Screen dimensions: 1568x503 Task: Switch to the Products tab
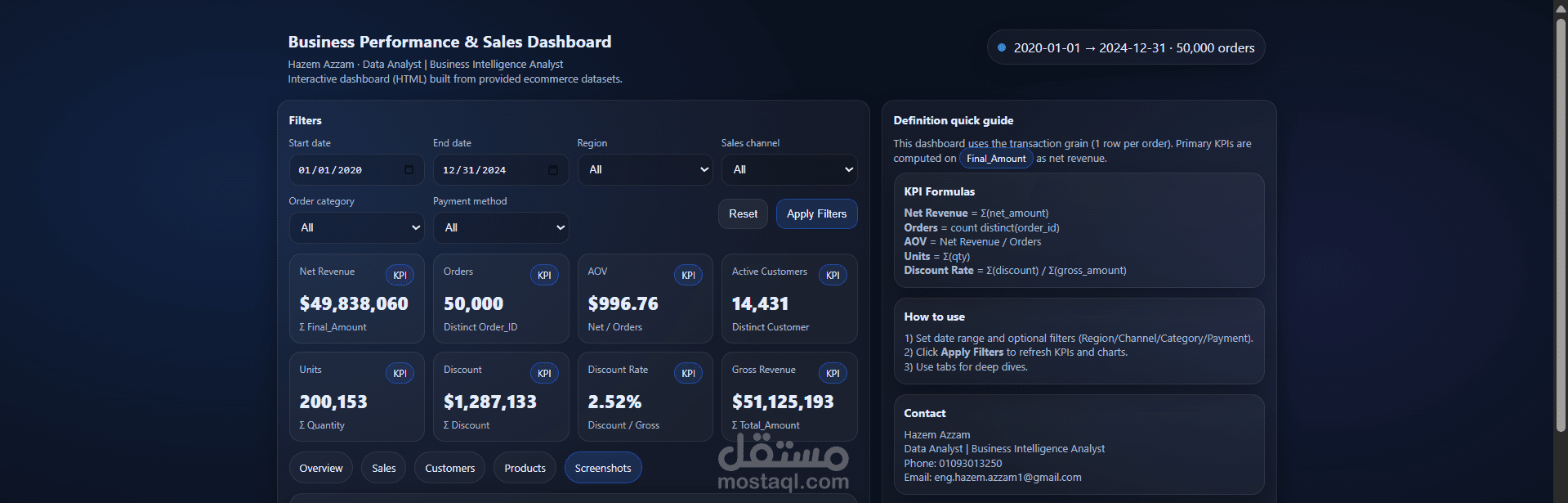[x=525, y=468]
